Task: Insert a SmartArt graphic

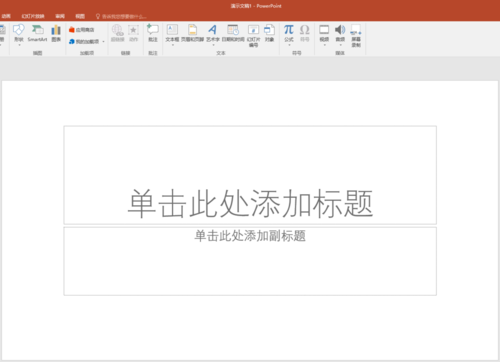Action: 37,33
